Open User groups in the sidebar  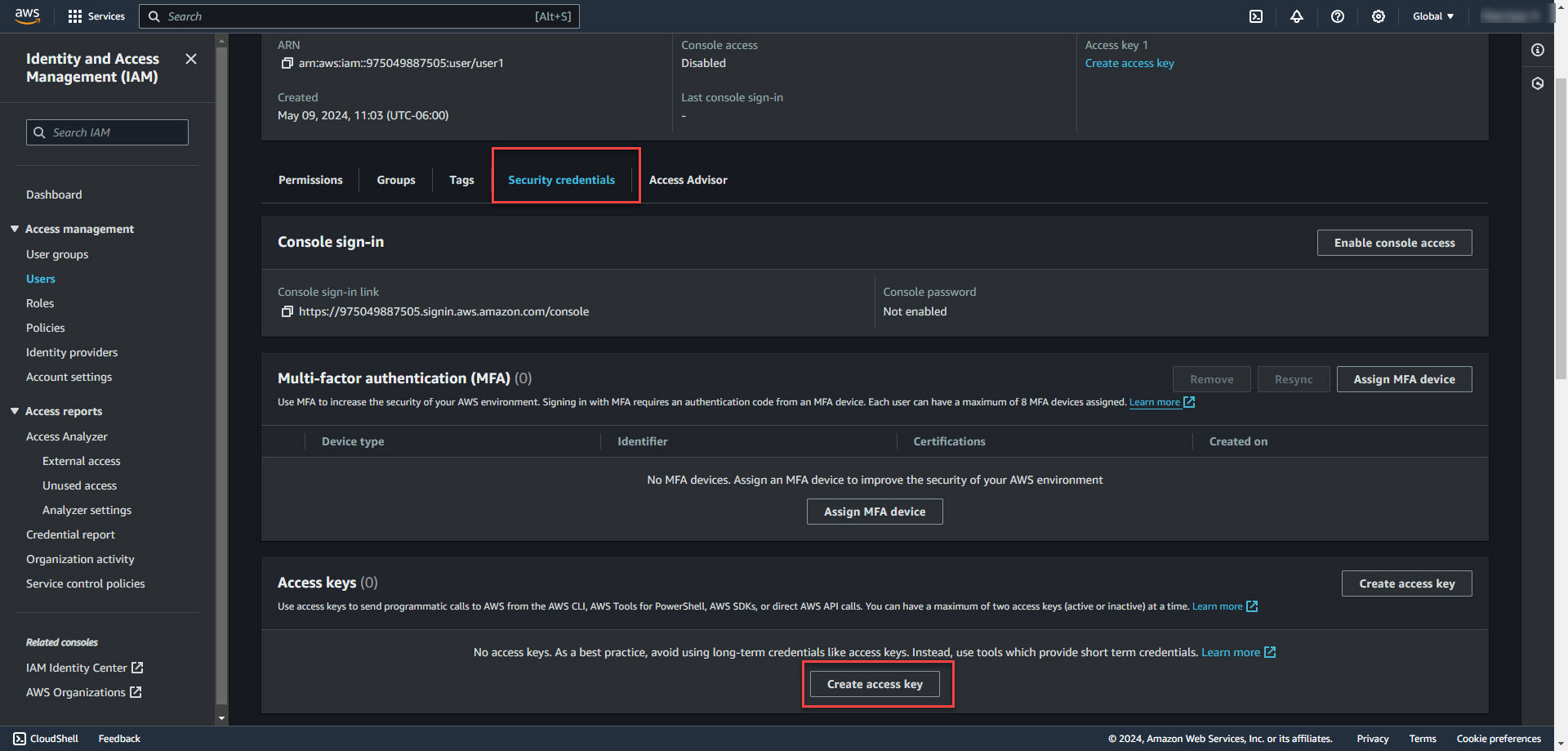point(57,254)
